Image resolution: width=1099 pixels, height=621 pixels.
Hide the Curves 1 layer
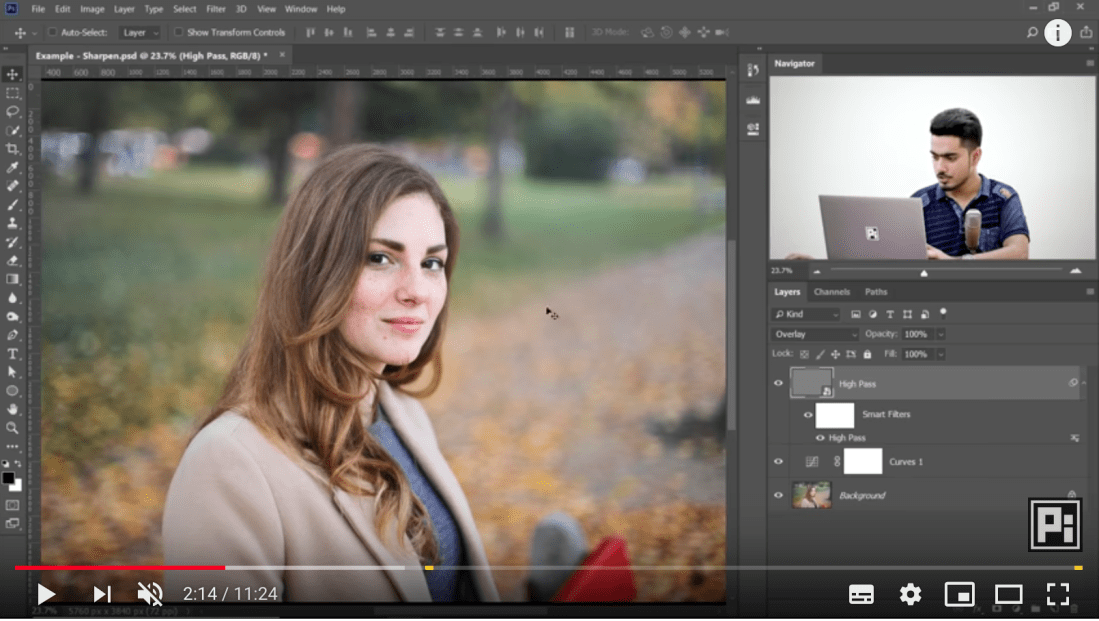(x=778, y=461)
